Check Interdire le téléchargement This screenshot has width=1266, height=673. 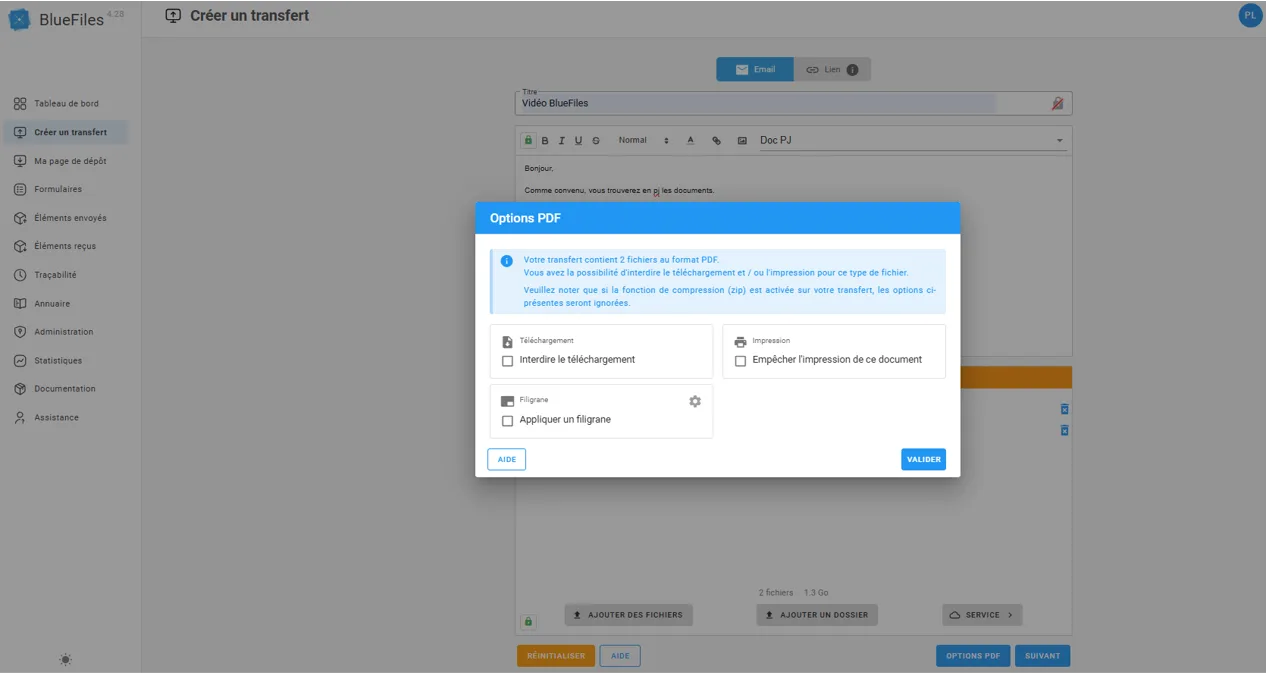[x=507, y=361]
